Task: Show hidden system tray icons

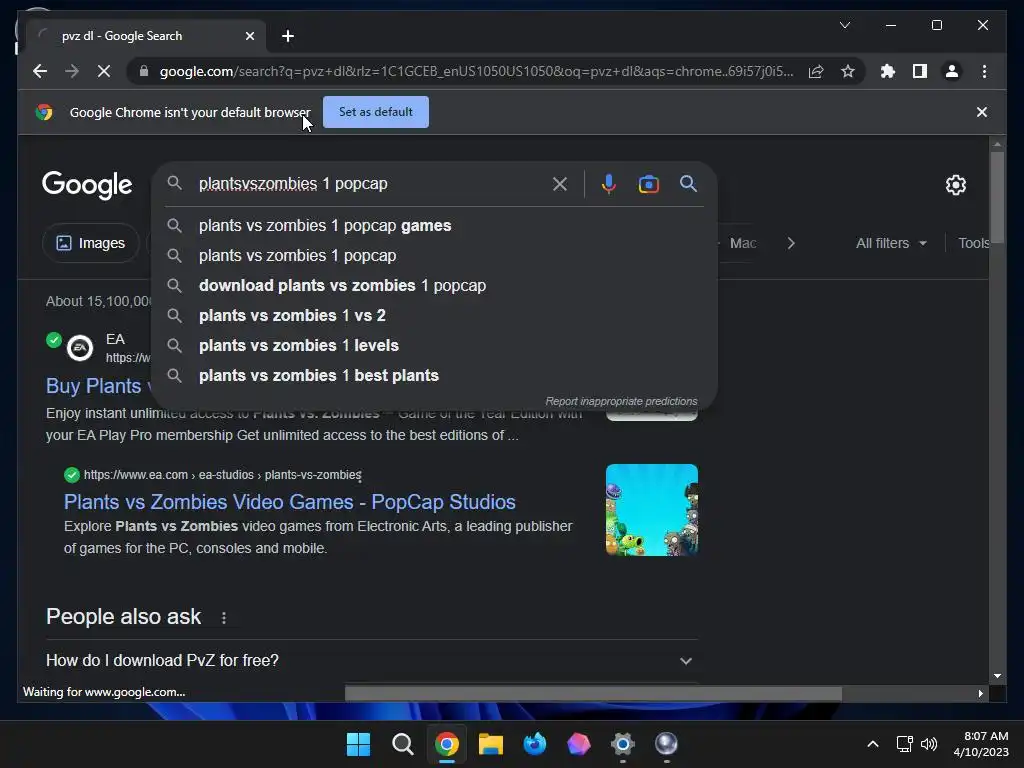Action: [872, 744]
